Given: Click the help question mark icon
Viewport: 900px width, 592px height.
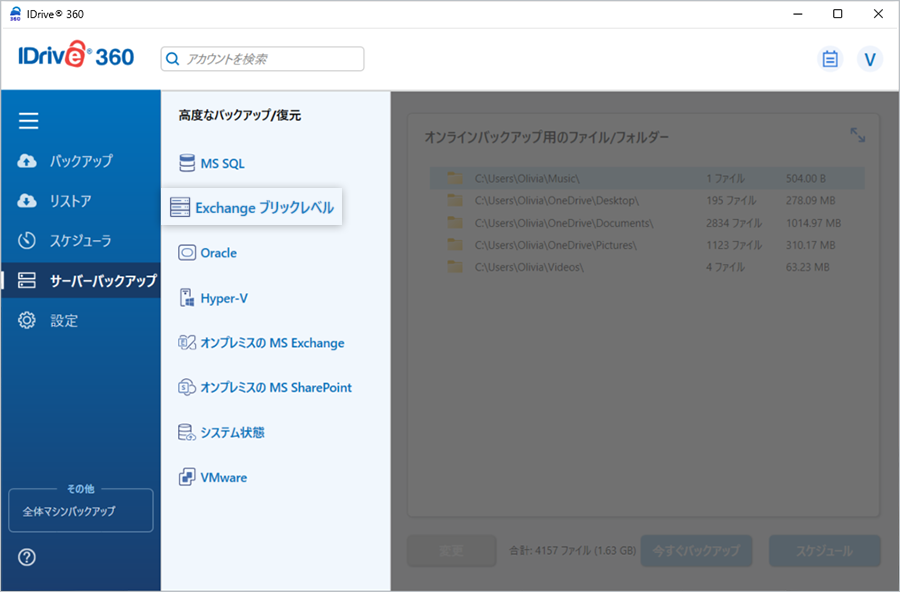Looking at the screenshot, I should click(27, 557).
